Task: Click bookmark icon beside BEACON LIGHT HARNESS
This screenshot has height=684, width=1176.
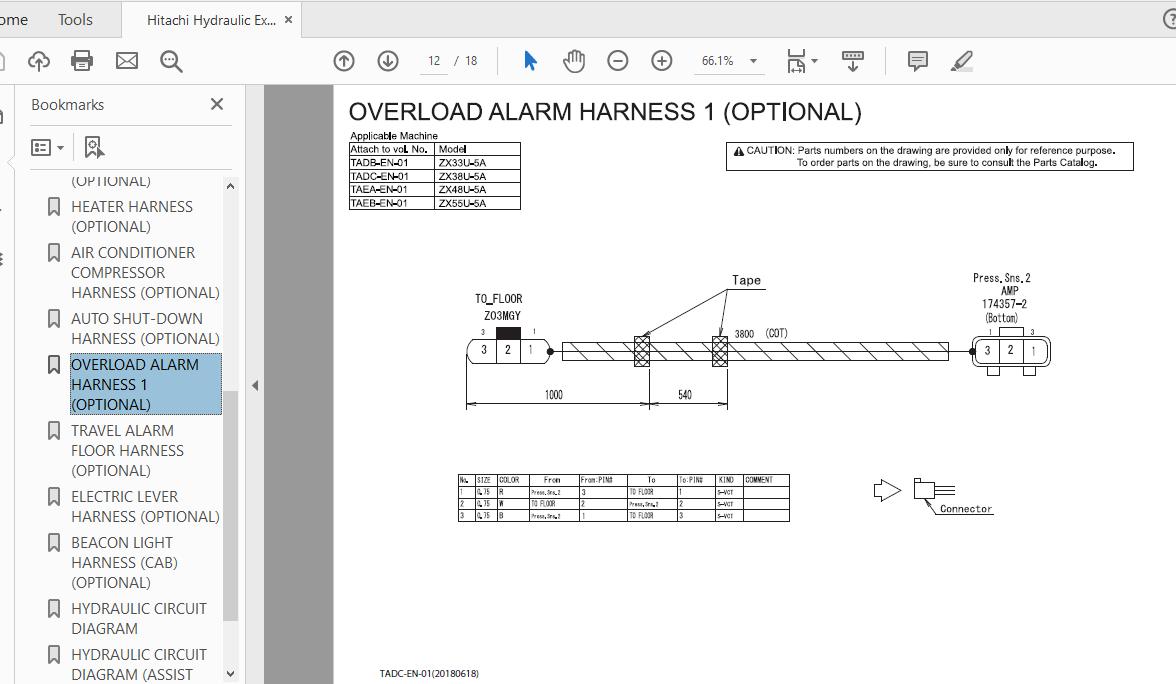Action: pos(54,542)
